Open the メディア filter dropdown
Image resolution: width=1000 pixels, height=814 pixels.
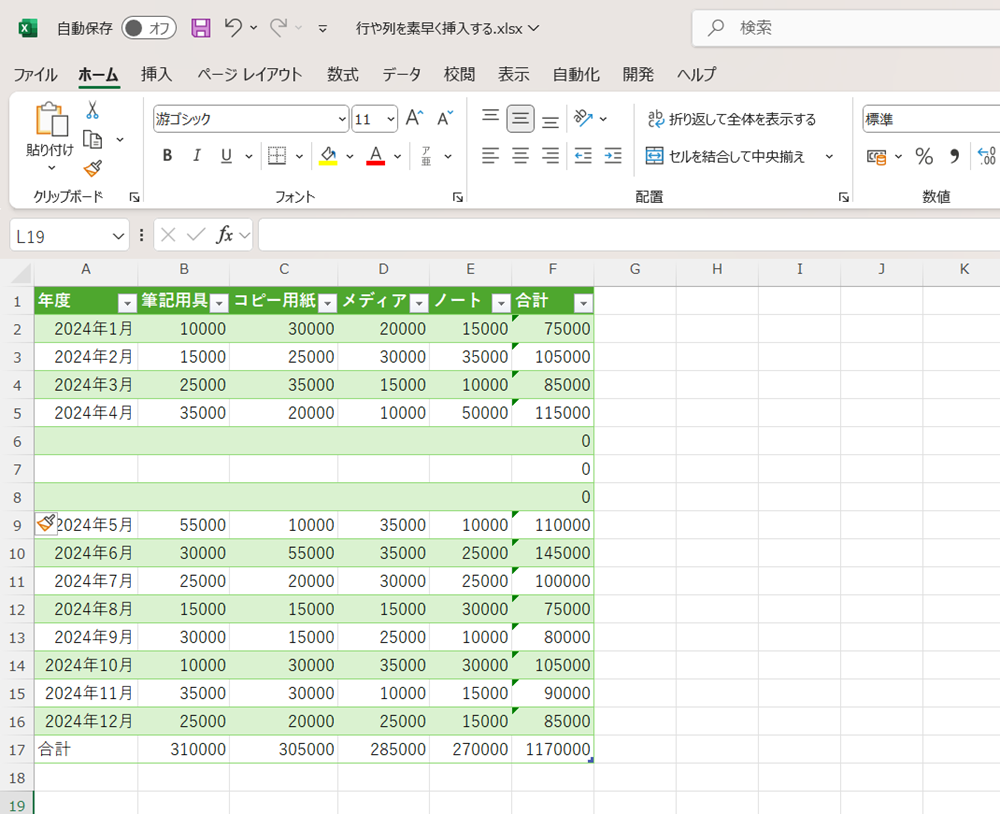(419, 303)
